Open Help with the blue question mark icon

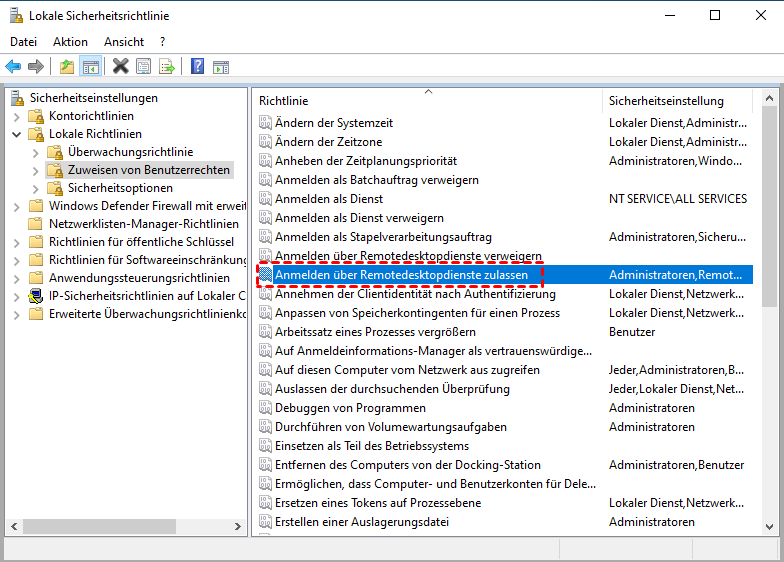point(197,67)
